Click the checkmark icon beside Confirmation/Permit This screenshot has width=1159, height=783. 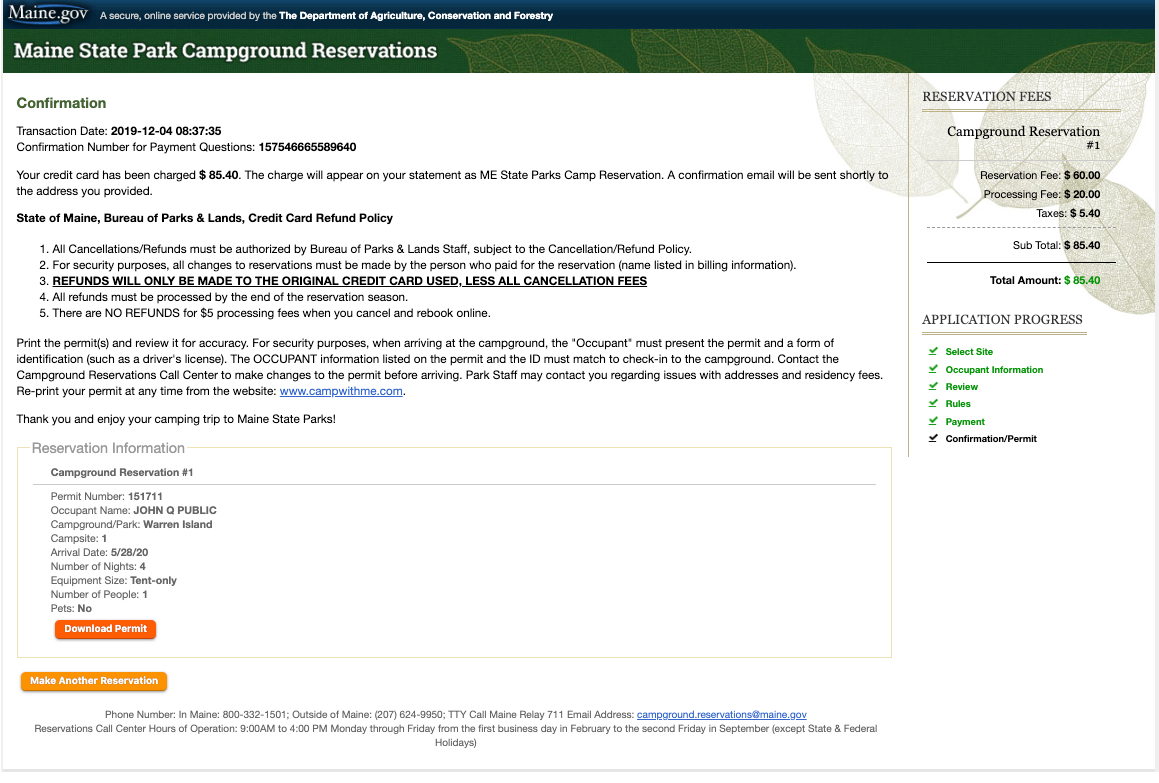click(933, 438)
